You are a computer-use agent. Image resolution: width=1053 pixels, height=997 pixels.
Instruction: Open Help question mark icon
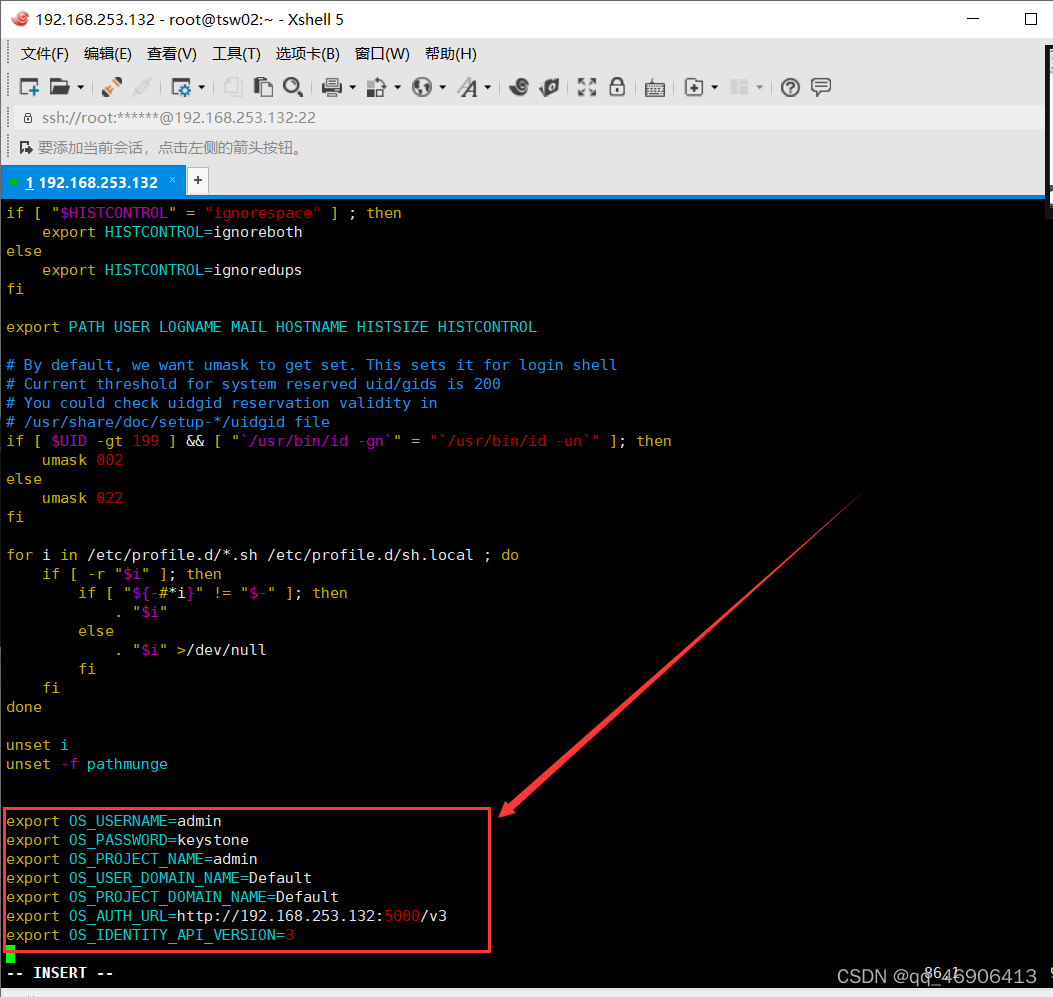(x=790, y=87)
